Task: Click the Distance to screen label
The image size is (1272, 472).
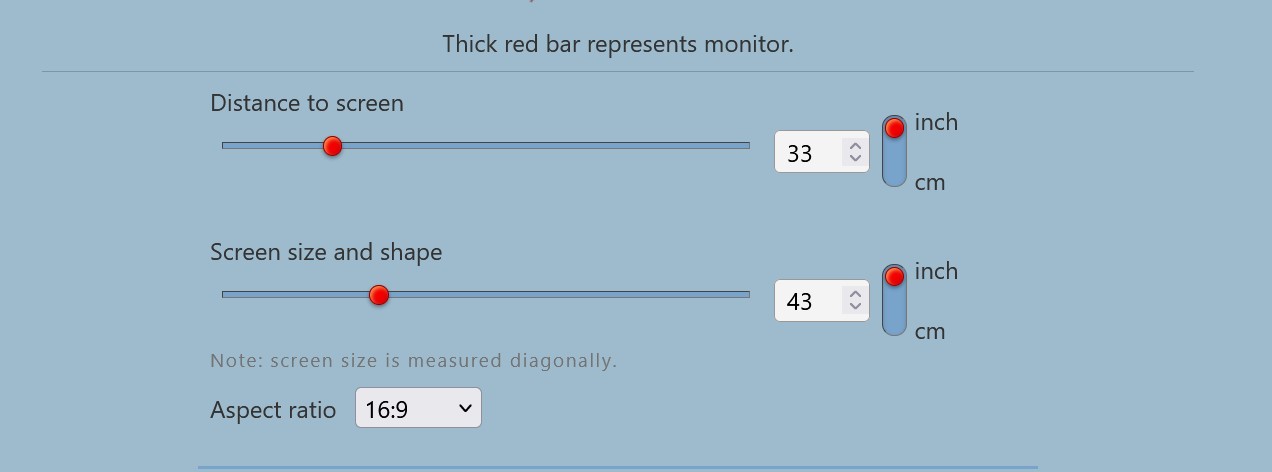Action: [307, 103]
